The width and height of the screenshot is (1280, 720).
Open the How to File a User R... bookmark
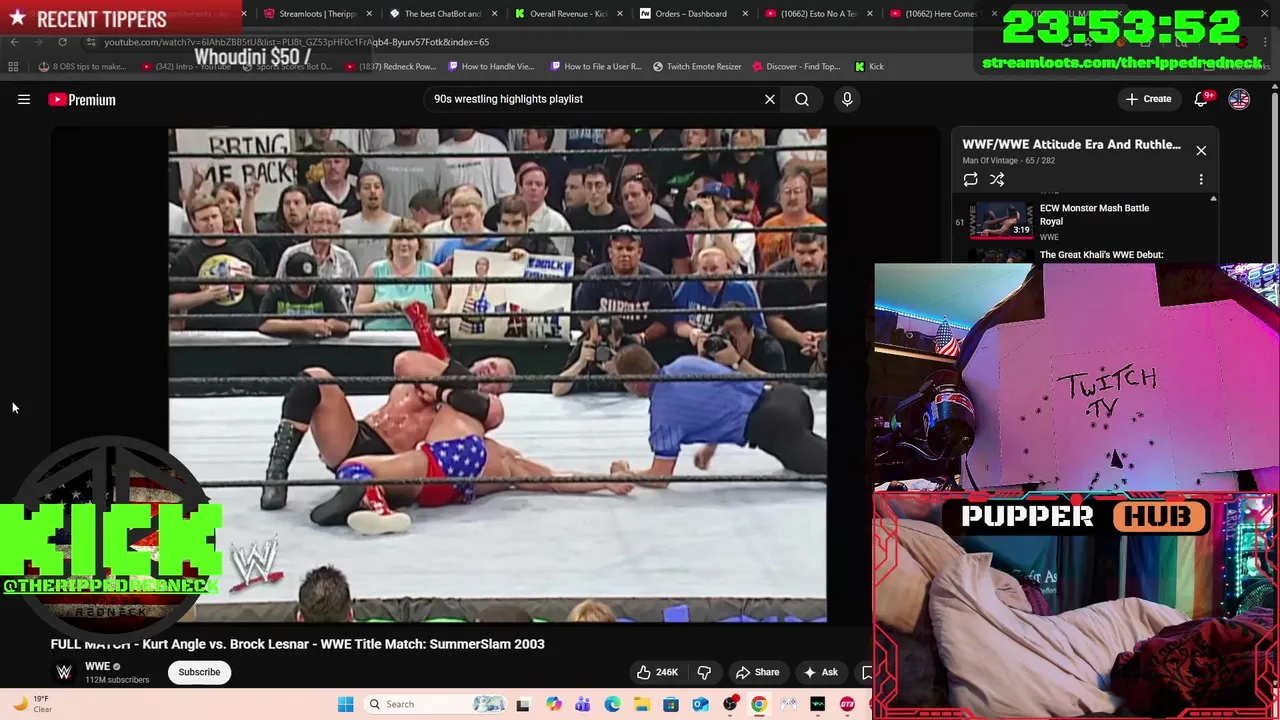pos(596,66)
